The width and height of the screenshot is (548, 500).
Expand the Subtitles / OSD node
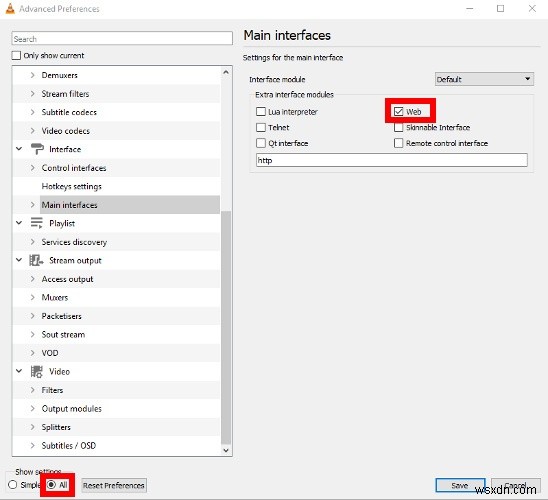coord(33,445)
